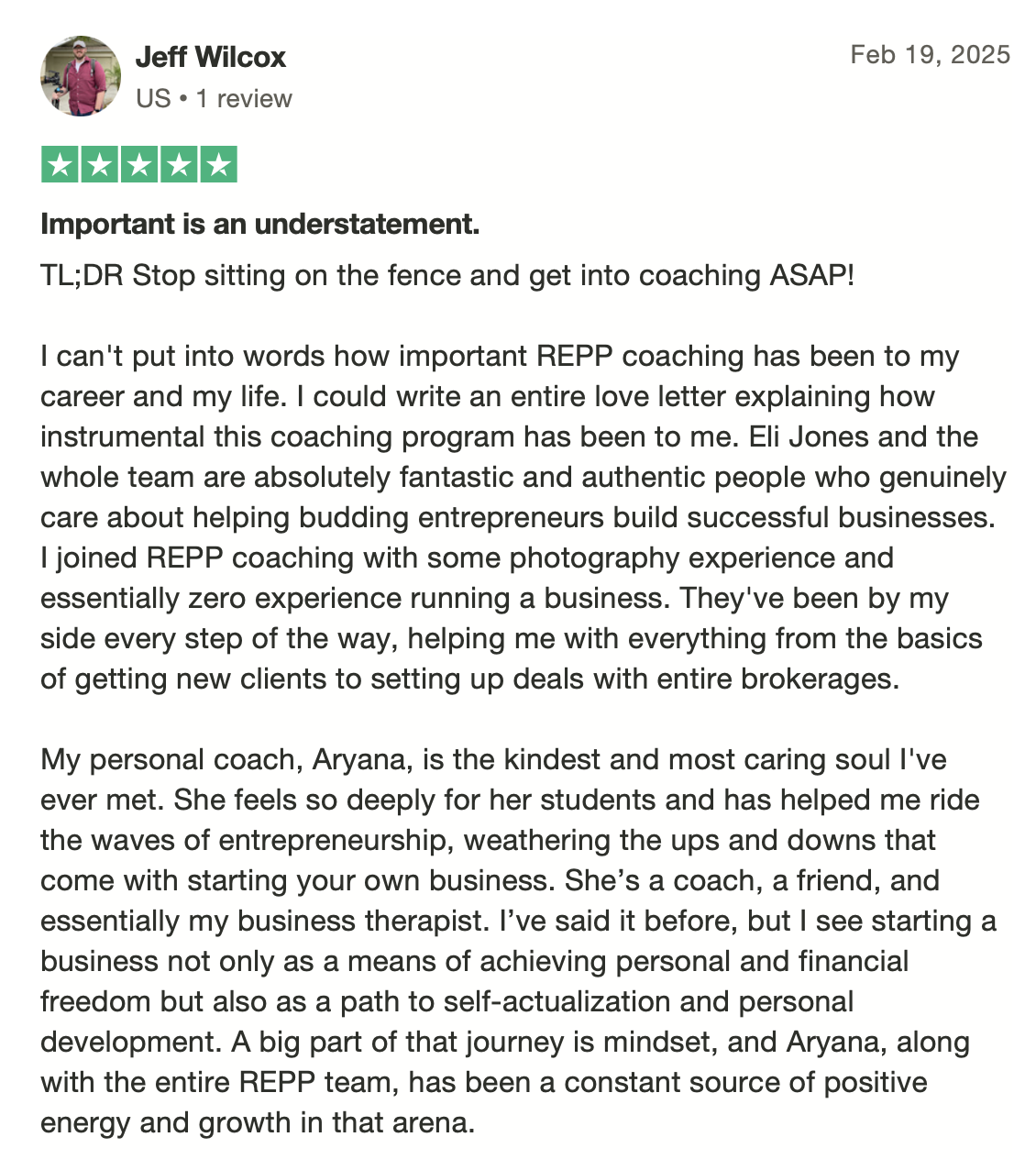Click the line starting "My personal coach, Aryana"

click(493, 759)
